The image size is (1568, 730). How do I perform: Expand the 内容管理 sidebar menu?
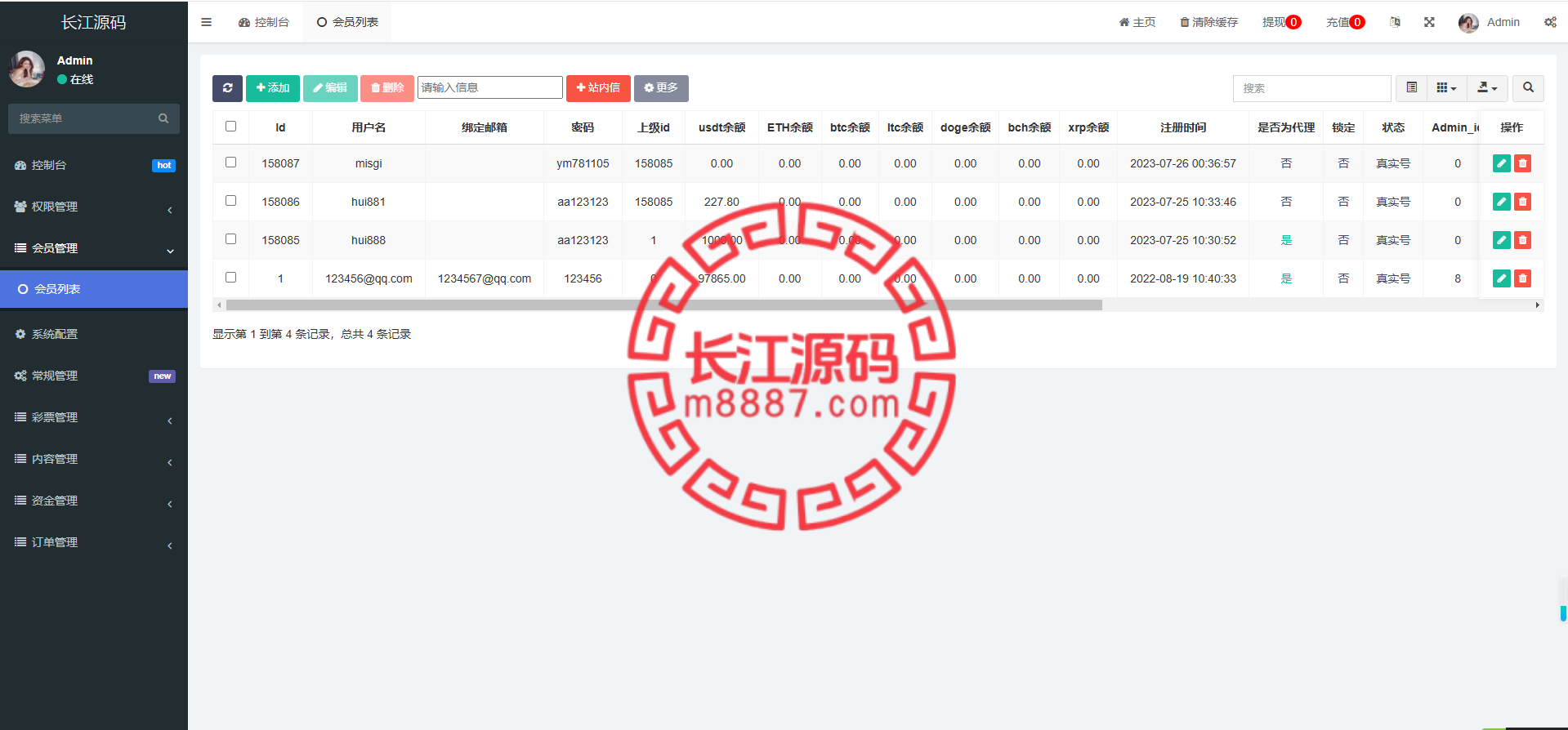click(x=94, y=459)
